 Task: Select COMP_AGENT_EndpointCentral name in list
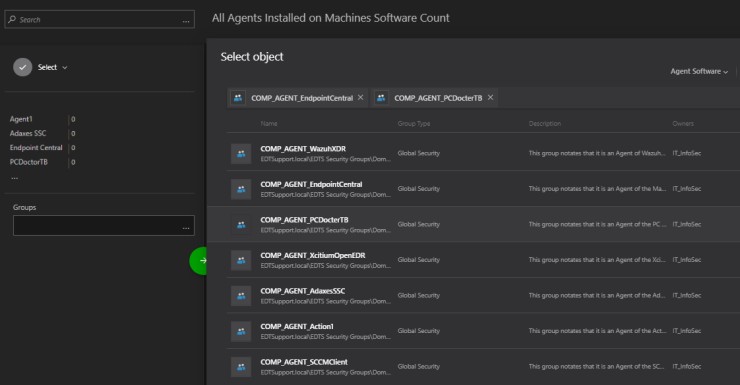point(311,184)
